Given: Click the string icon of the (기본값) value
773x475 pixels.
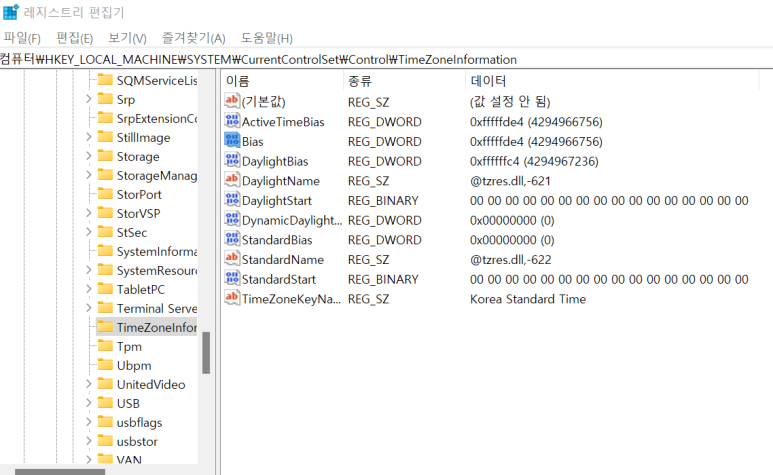Looking at the screenshot, I should coord(232,101).
